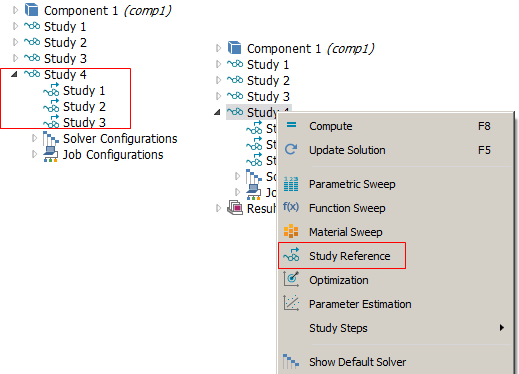Click the Function Sweep f(x) icon
The image size is (519, 374).
(291, 207)
